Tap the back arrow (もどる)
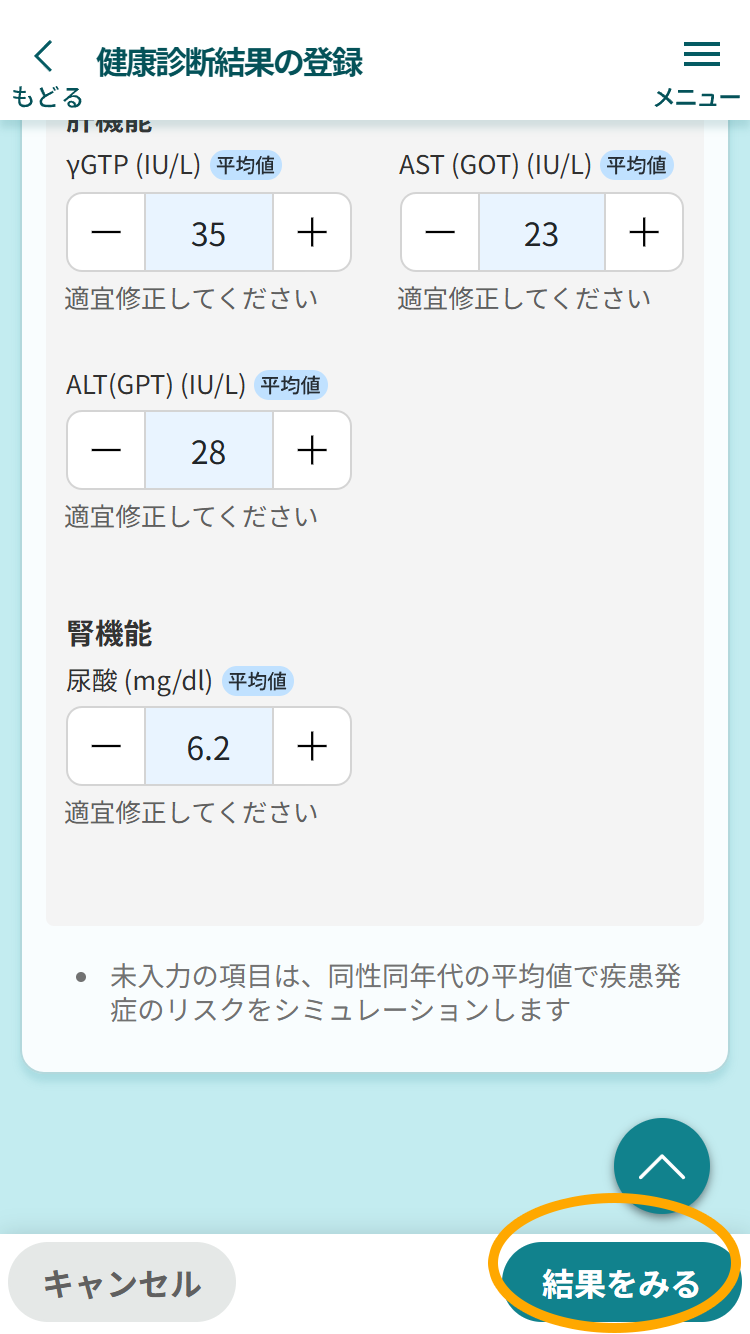Image resolution: width=750 pixels, height=1334 pixels. (x=46, y=72)
